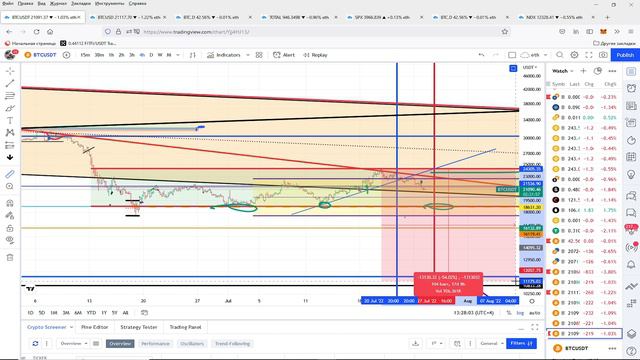Switch to the 30m timeframe

click(99, 55)
